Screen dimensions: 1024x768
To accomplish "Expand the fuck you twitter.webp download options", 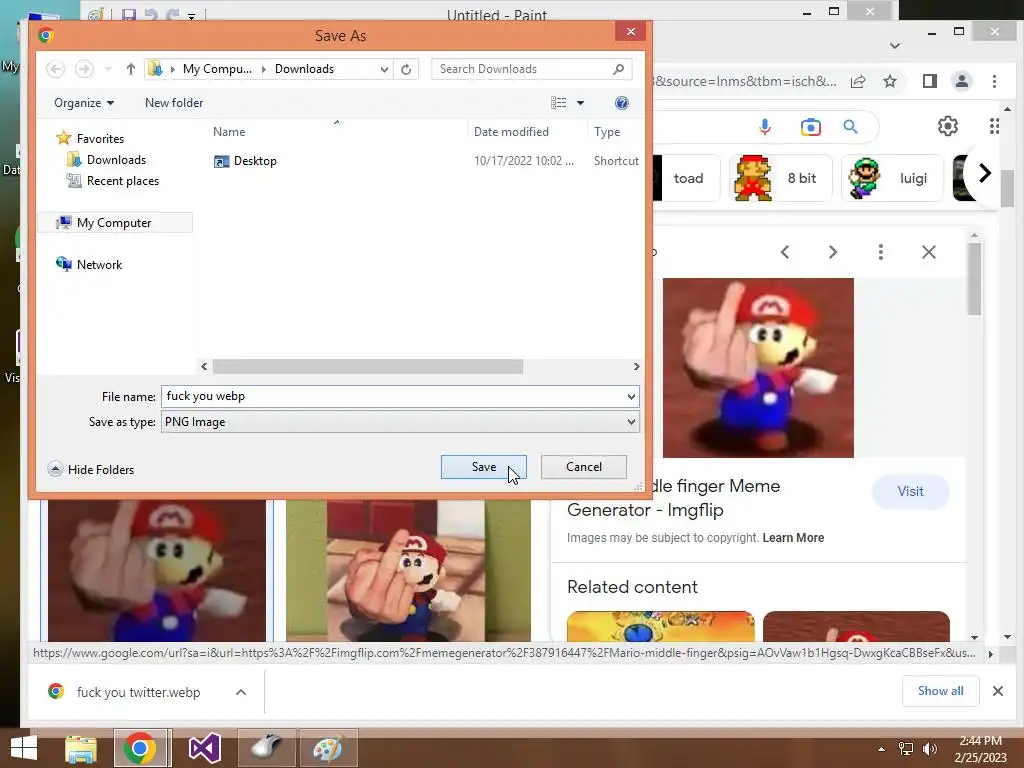I will (241, 692).
